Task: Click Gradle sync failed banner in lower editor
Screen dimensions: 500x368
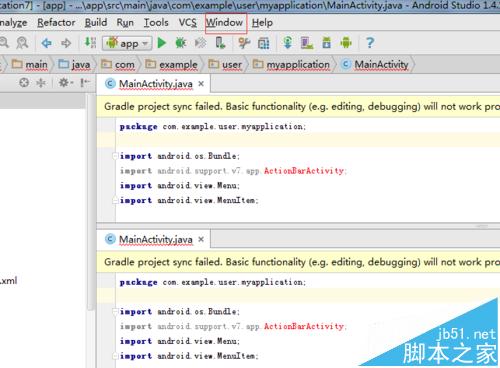Action: click(x=298, y=262)
